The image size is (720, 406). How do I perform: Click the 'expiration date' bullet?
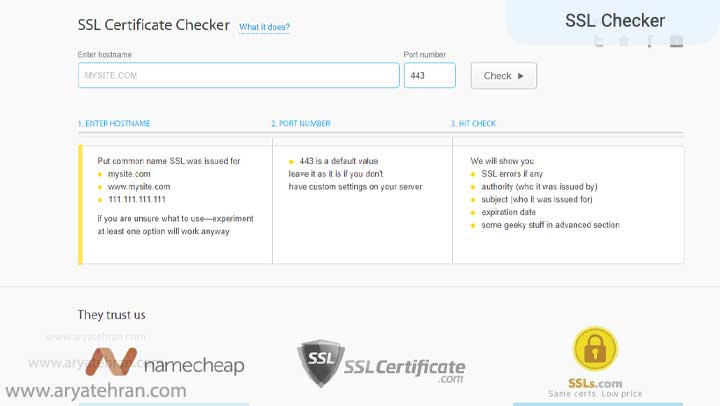508,212
